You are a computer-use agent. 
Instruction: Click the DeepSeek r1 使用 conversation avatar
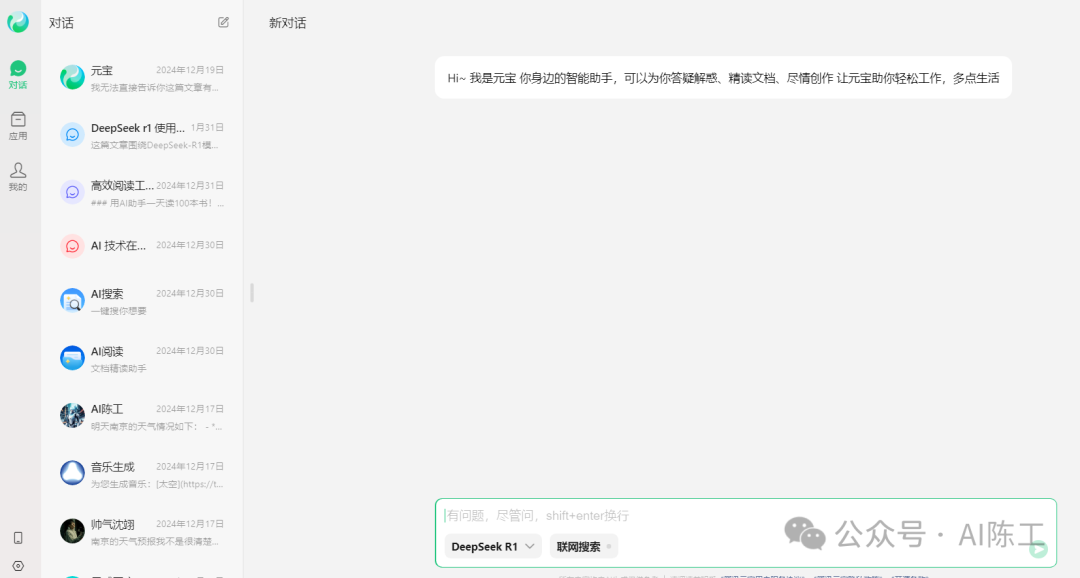(x=72, y=135)
